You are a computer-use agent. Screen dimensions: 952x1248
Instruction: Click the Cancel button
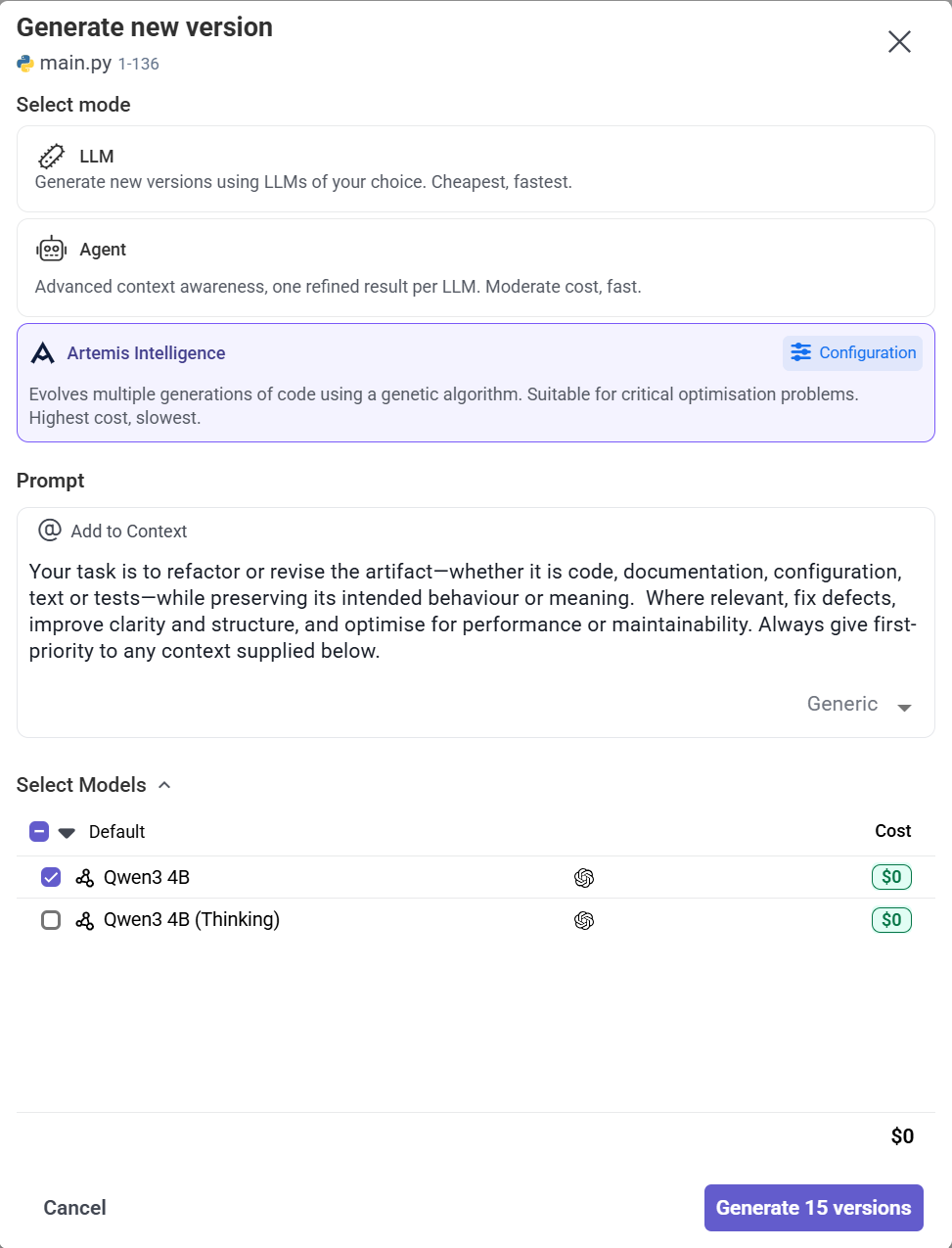(x=74, y=1208)
